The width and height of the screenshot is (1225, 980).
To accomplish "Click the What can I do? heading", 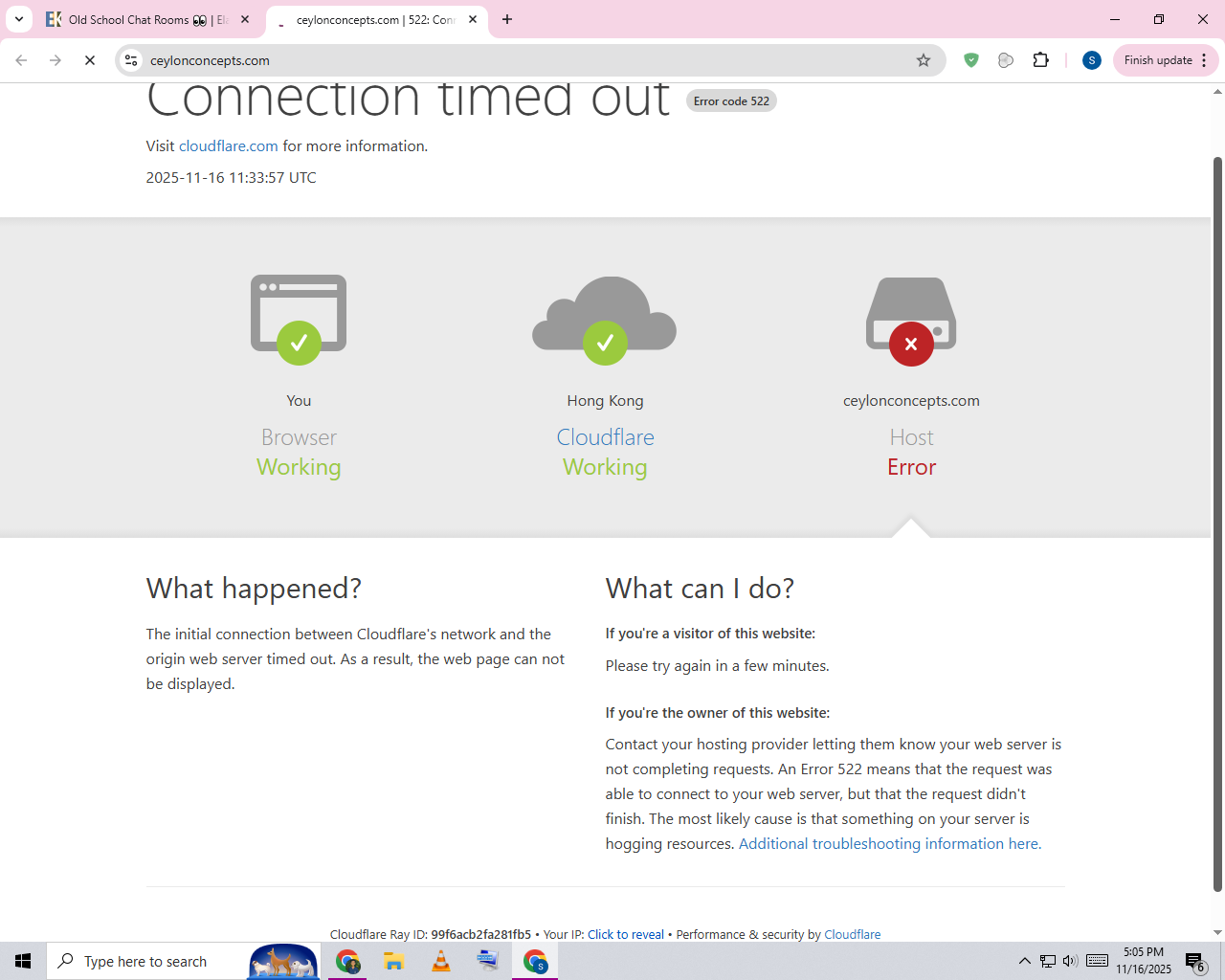I will coord(700,589).
